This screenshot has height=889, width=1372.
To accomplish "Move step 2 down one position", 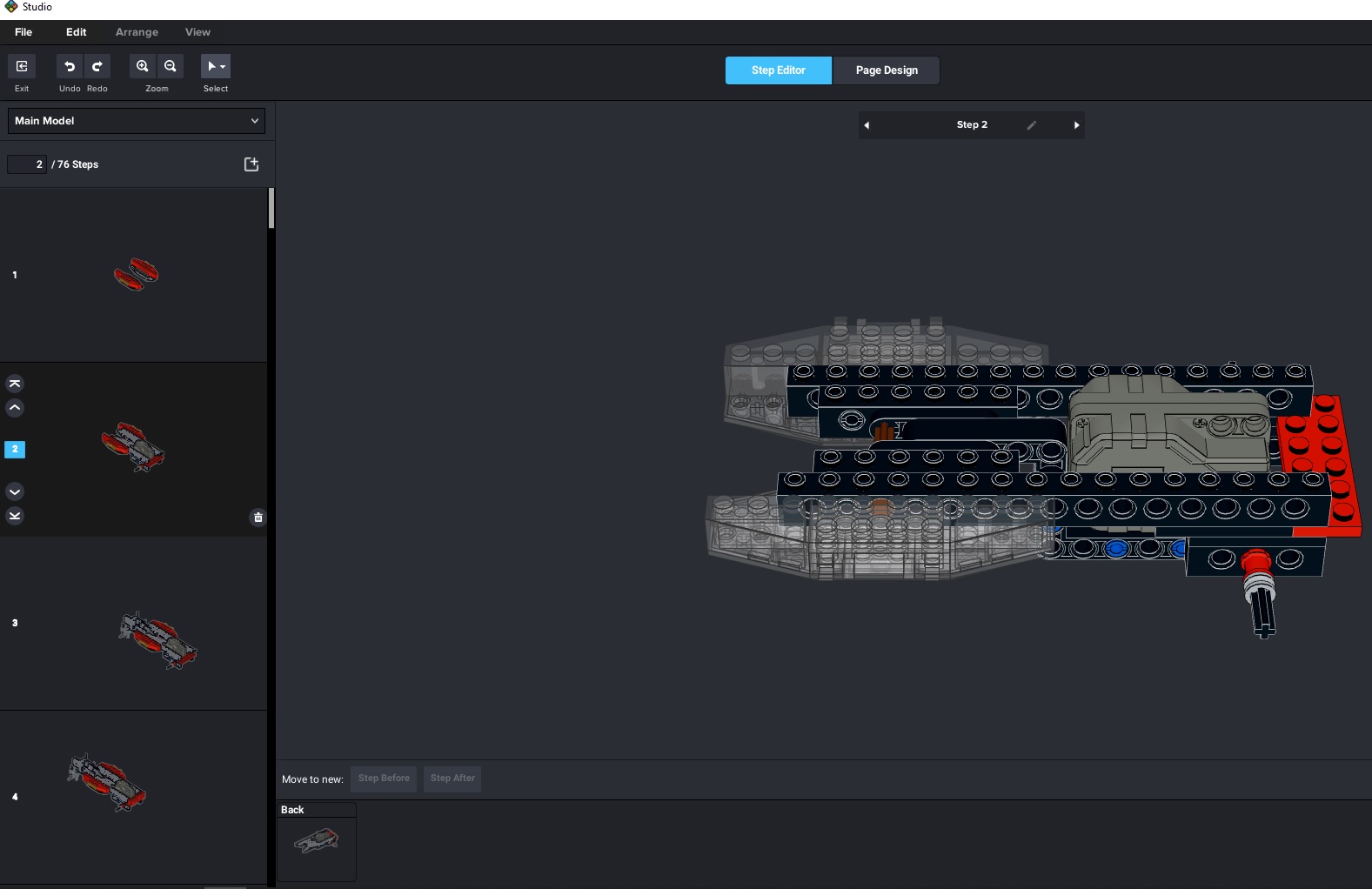I will (x=15, y=491).
